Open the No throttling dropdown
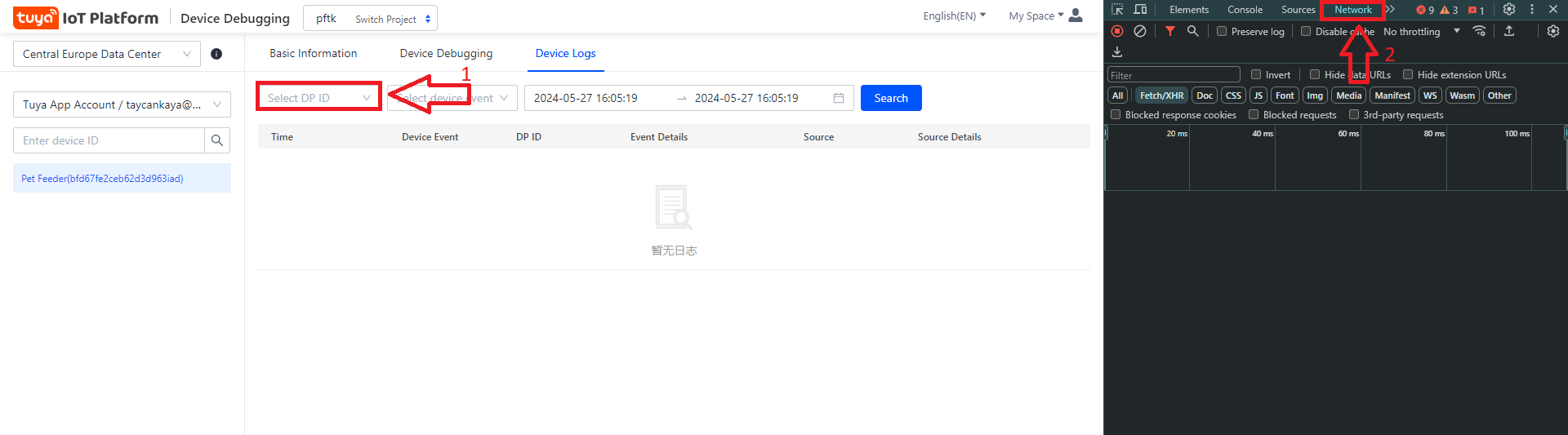The height and width of the screenshot is (435, 1568). pos(1421,32)
